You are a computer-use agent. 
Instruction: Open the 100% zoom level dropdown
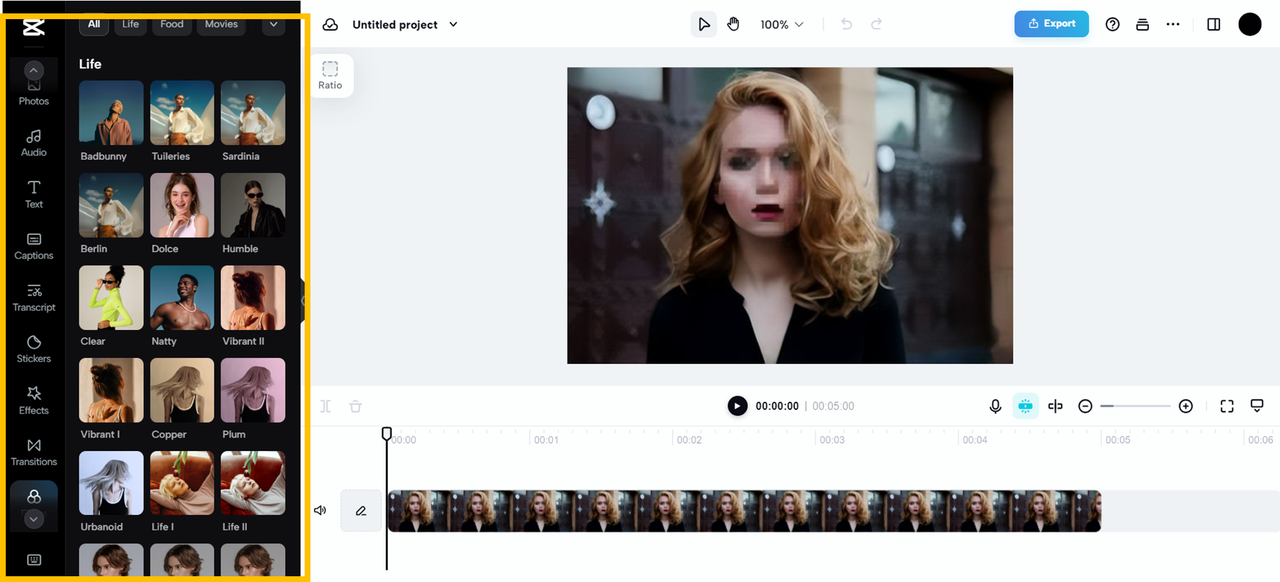(782, 24)
